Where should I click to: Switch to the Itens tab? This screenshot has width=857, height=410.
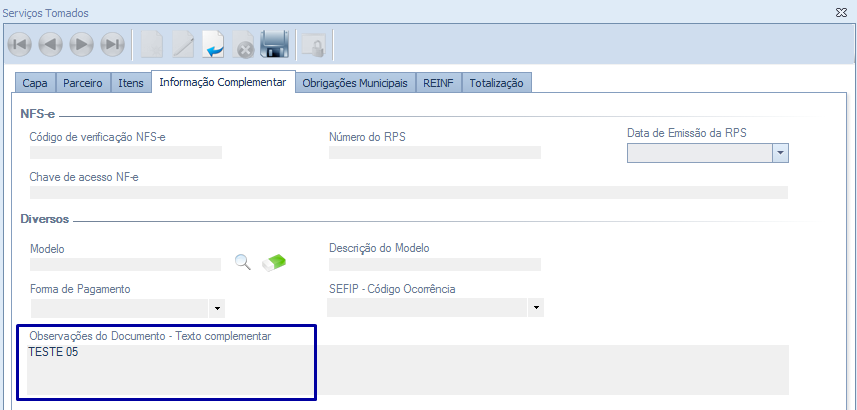point(131,83)
